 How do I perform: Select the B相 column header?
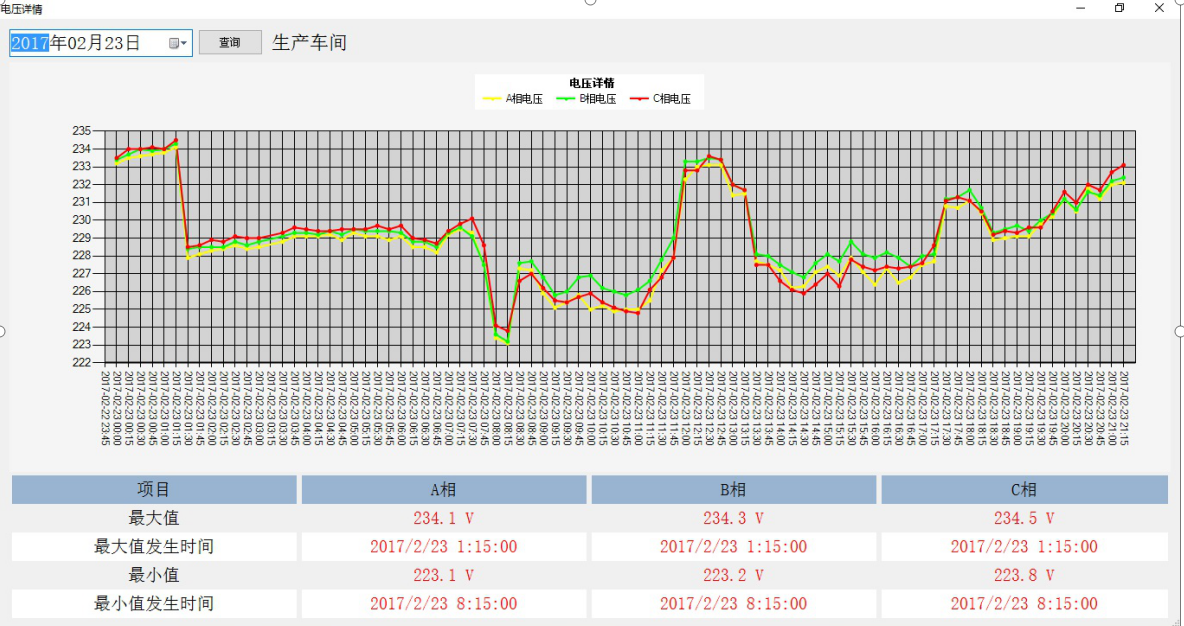click(733, 490)
